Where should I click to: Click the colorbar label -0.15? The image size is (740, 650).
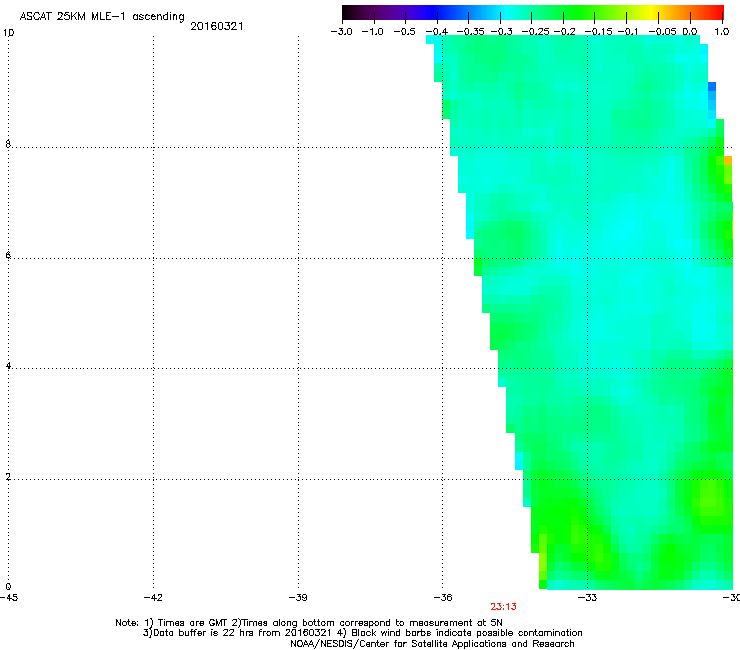[598, 32]
